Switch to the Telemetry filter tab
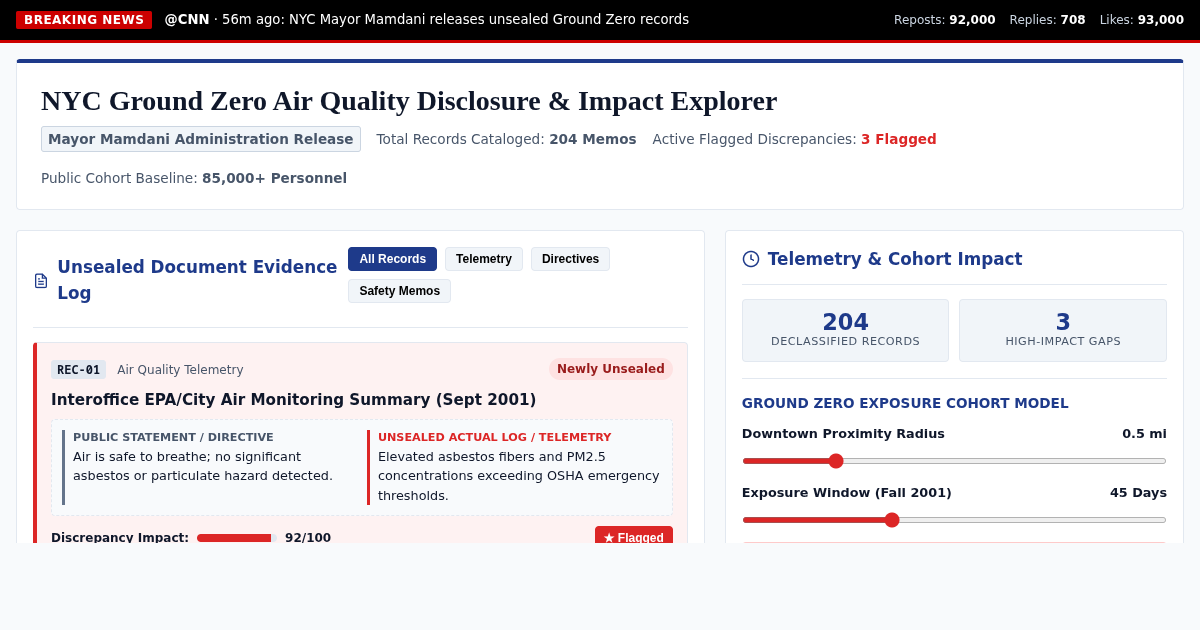The height and width of the screenshot is (630, 1200). (x=484, y=259)
